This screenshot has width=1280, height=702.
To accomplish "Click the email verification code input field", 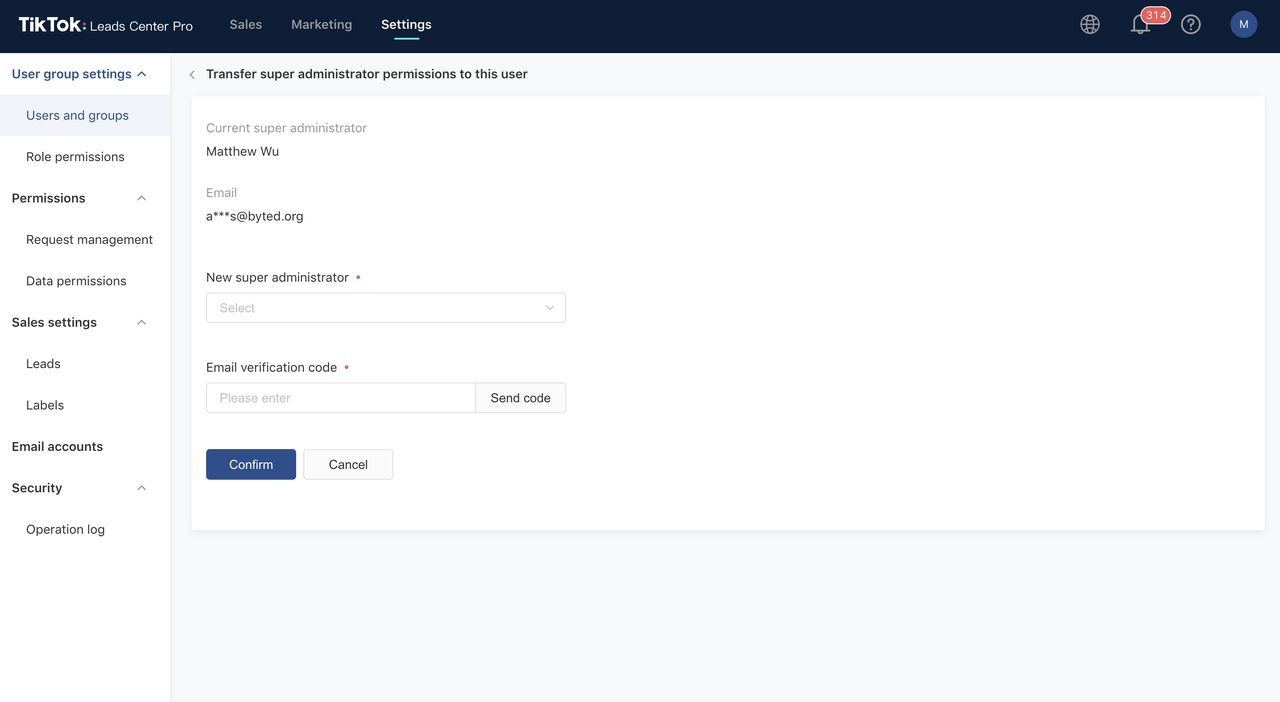I will coord(340,397).
